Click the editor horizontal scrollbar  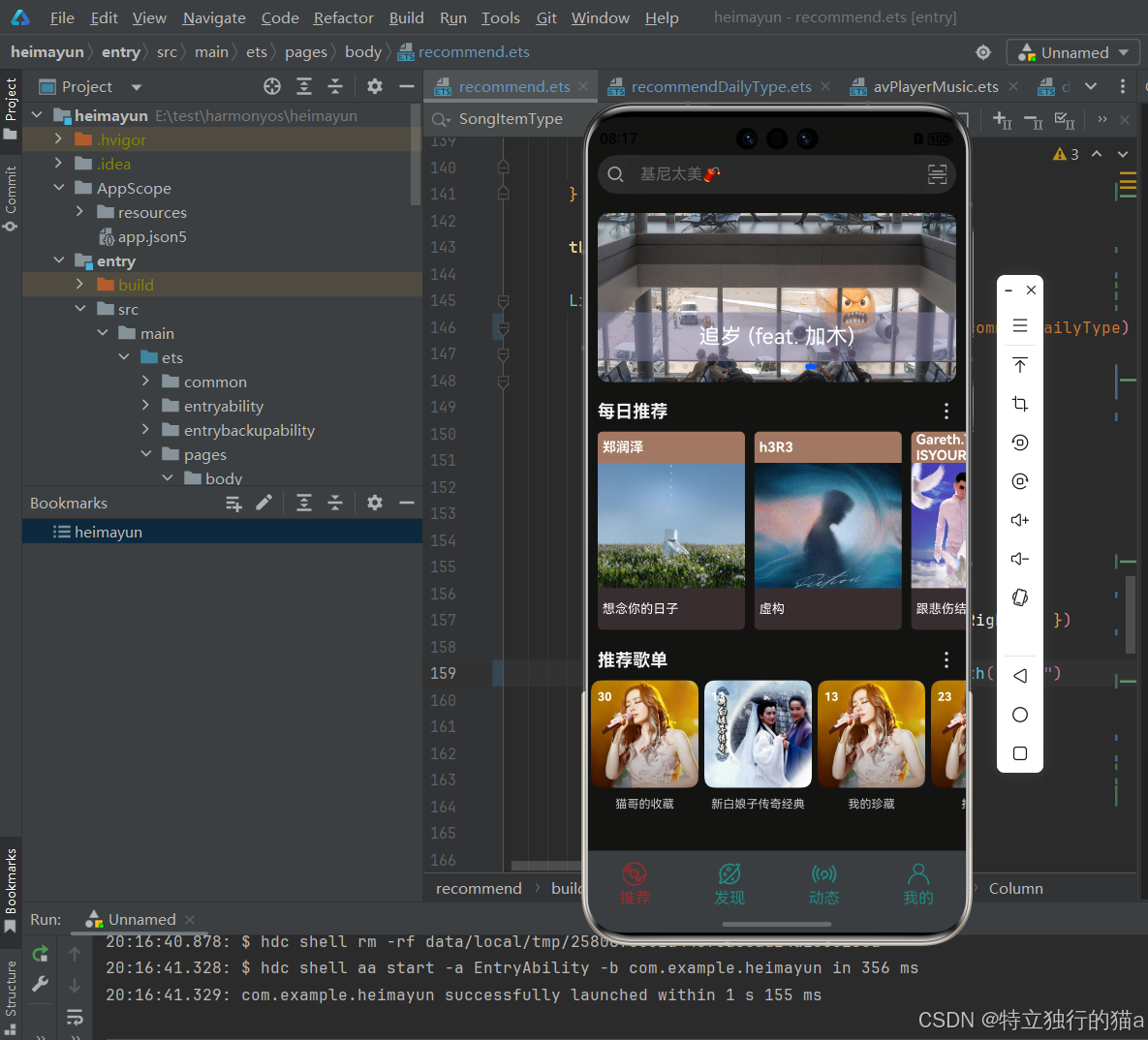tap(545, 866)
